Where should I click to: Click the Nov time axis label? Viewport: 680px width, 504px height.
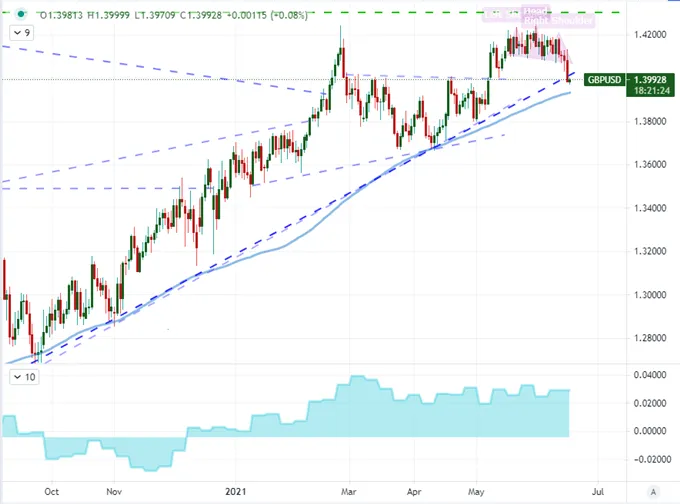pyautogui.click(x=114, y=492)
